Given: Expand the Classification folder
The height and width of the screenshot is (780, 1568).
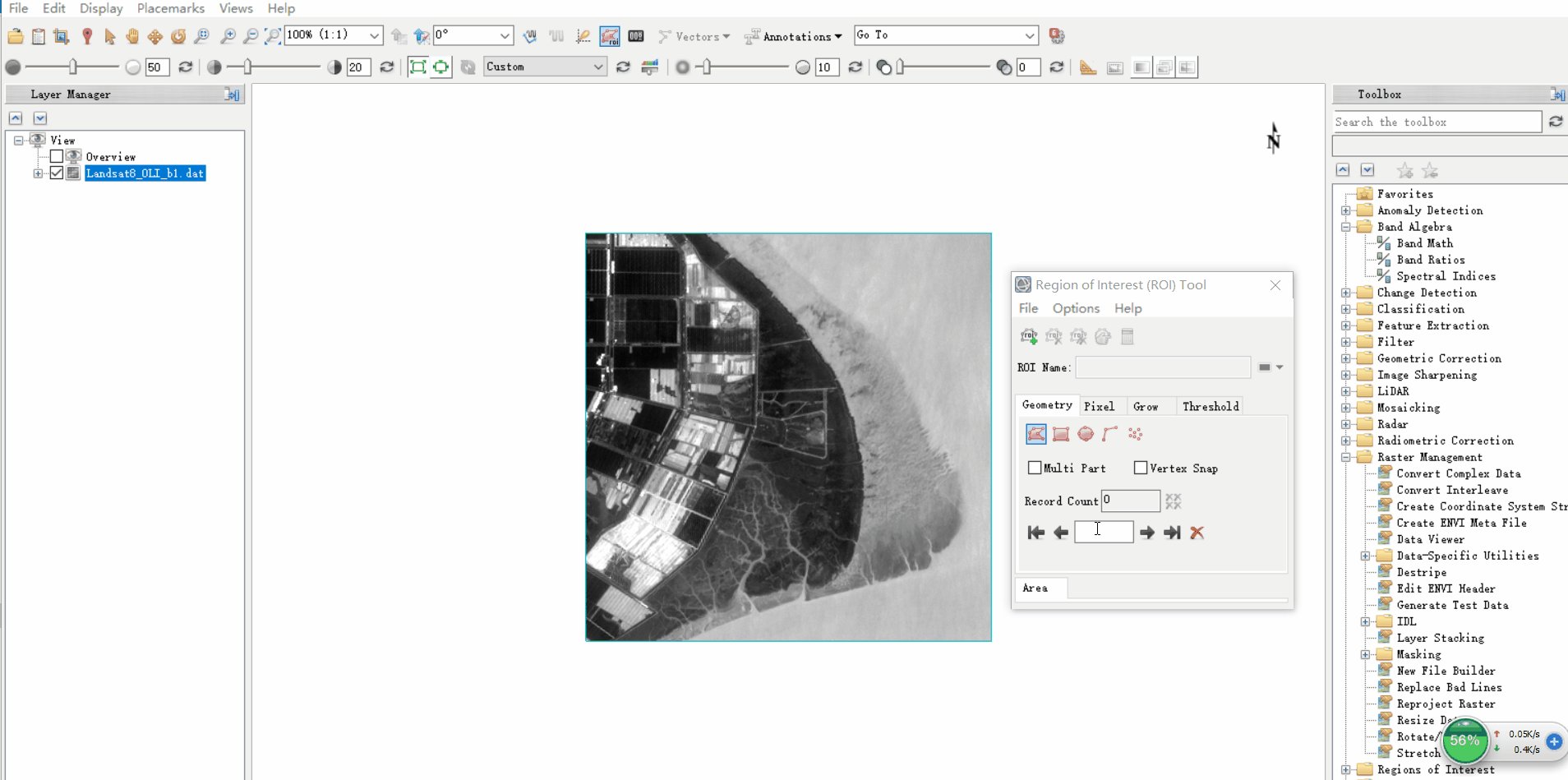Looking at the screenshot, I should tap(1346, 309).
